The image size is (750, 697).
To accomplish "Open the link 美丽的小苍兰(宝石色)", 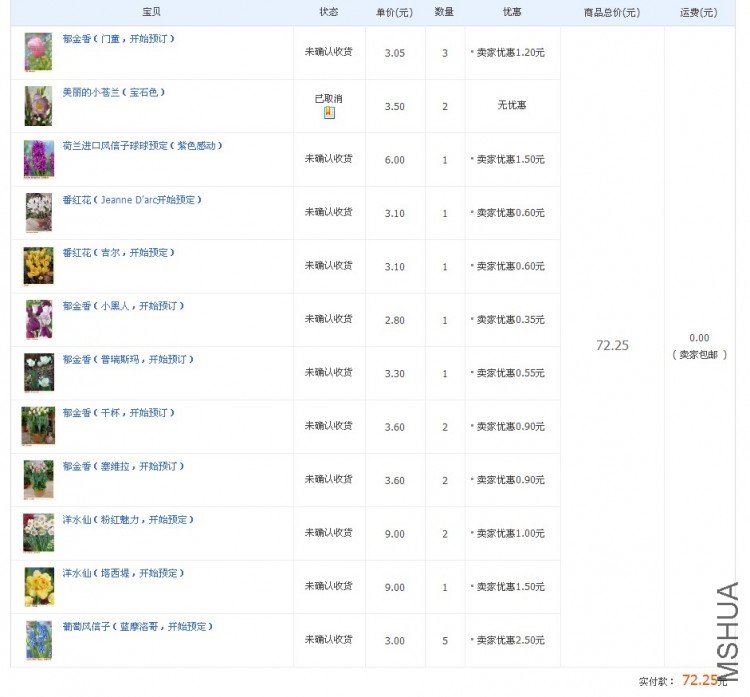I will tap(114, 92).
